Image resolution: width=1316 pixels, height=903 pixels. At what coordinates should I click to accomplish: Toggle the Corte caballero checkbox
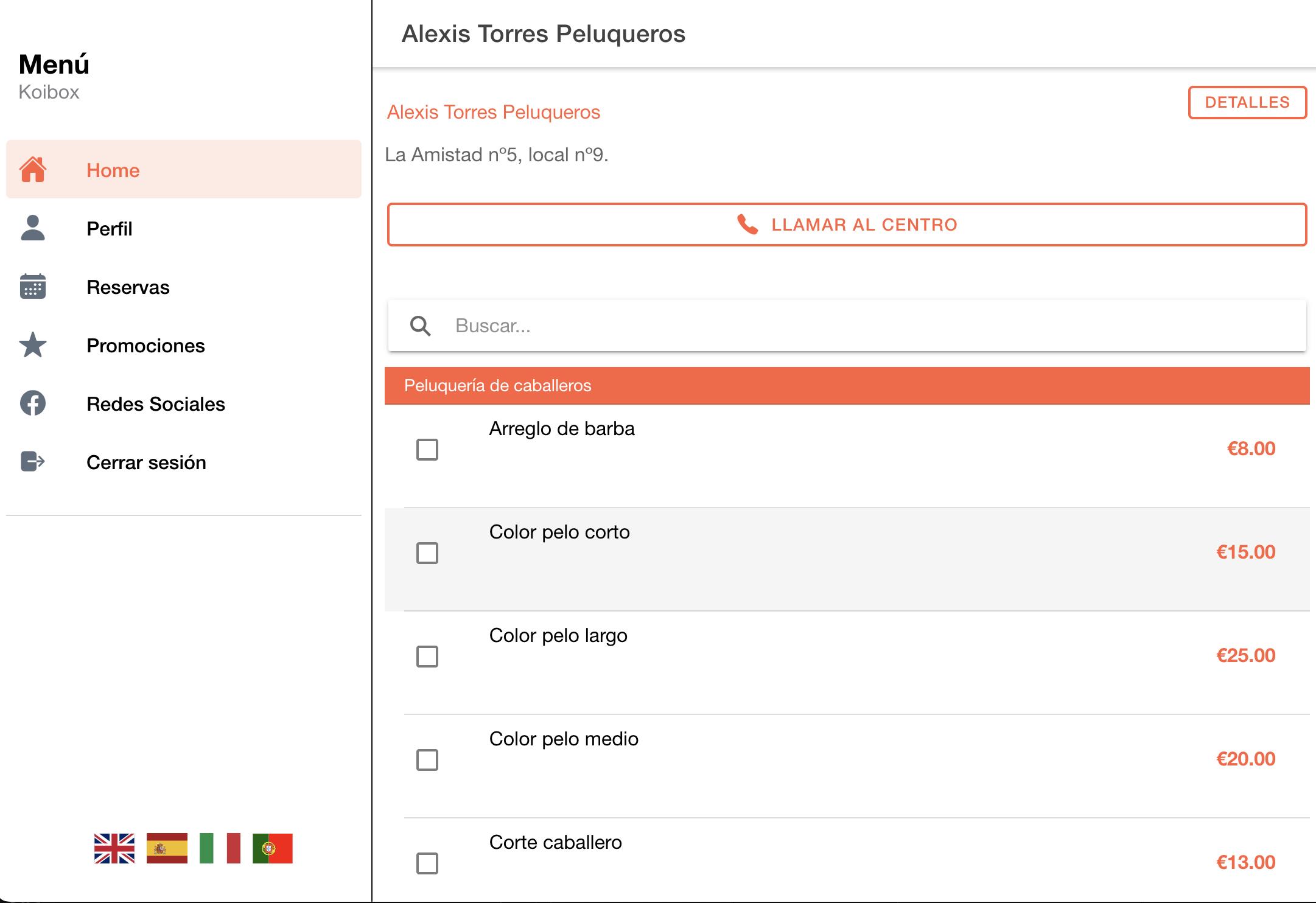coord(427,863)
